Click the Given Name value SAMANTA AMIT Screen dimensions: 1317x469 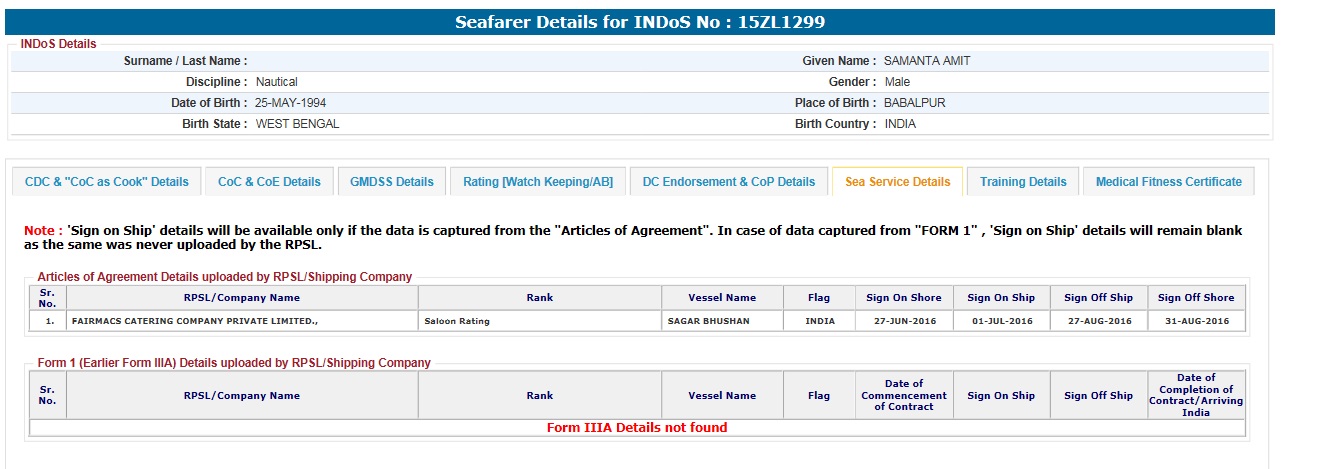(x=927, y=61)
